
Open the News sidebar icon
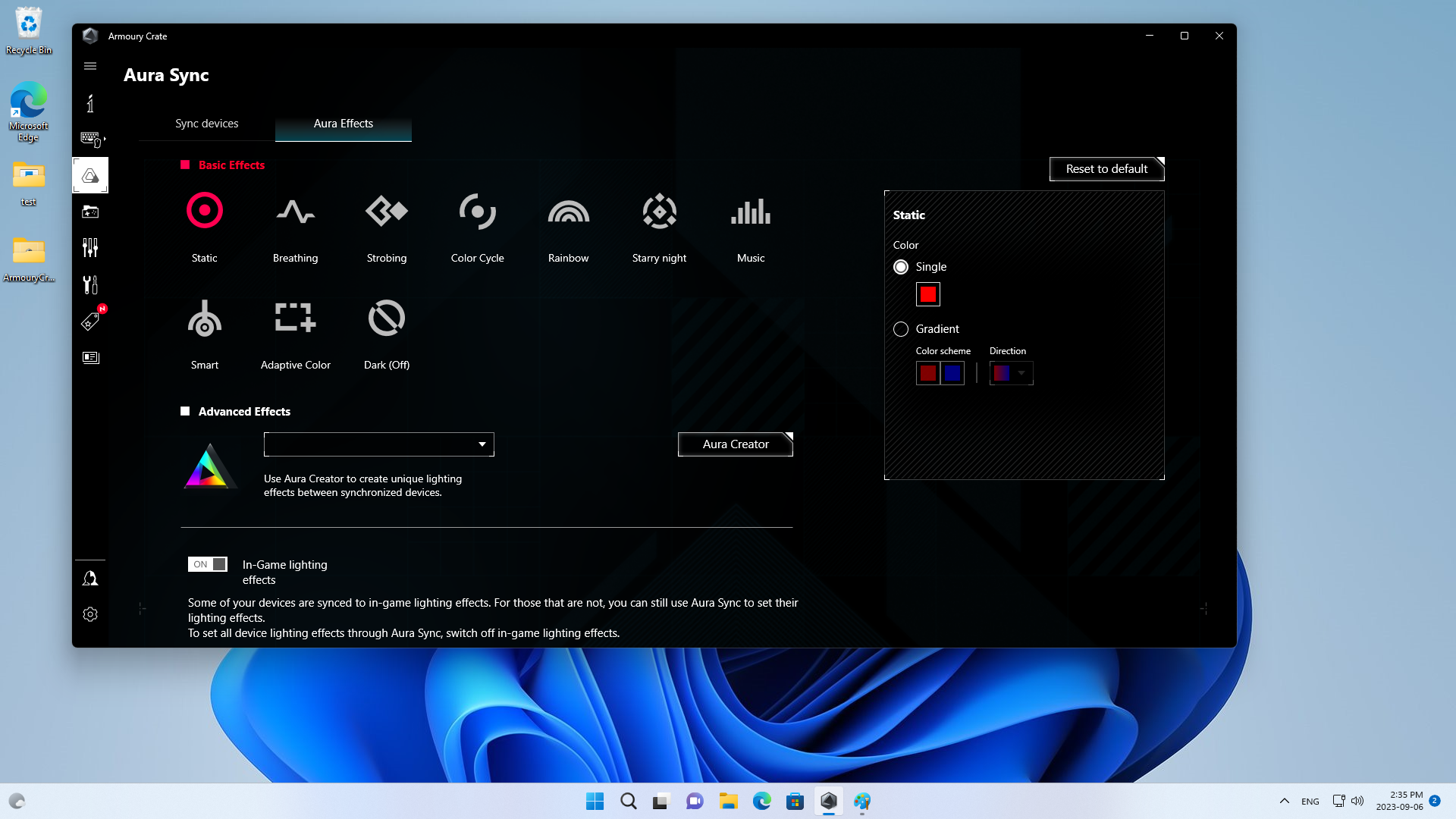click(90, 357)
